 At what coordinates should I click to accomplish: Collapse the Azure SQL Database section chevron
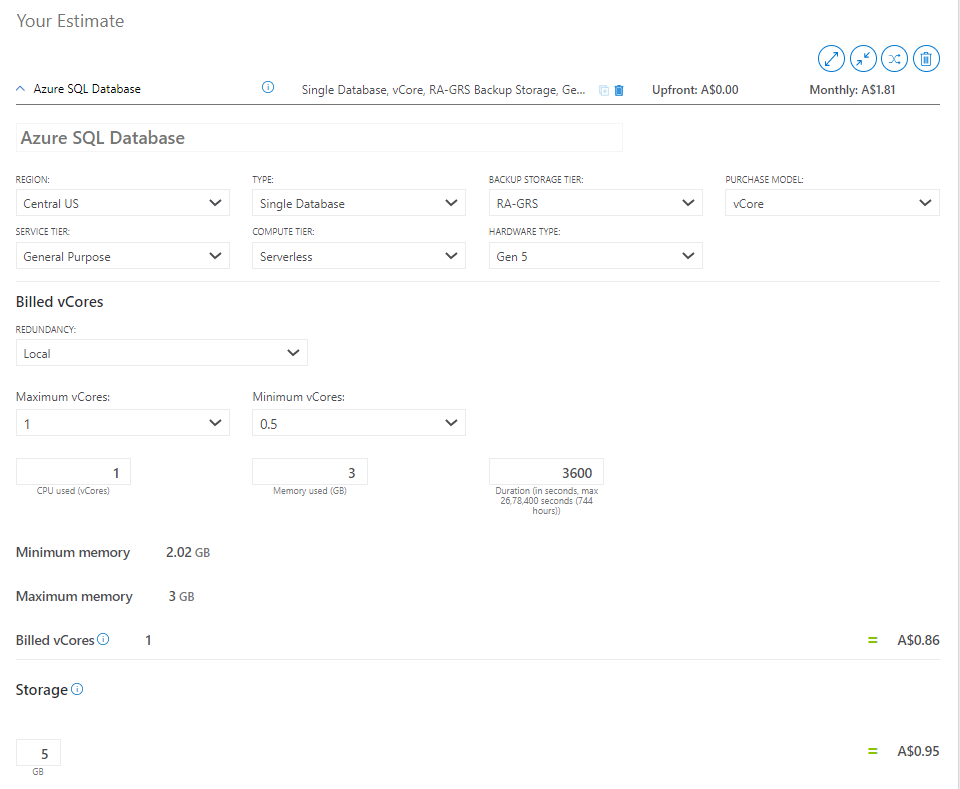coord(20,89)
